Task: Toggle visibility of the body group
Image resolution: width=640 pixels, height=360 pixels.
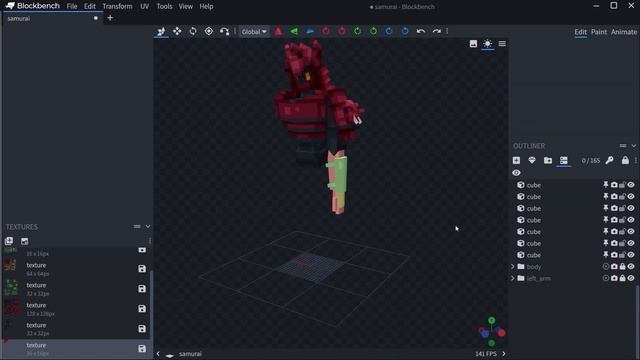Action: pos(631,267)
